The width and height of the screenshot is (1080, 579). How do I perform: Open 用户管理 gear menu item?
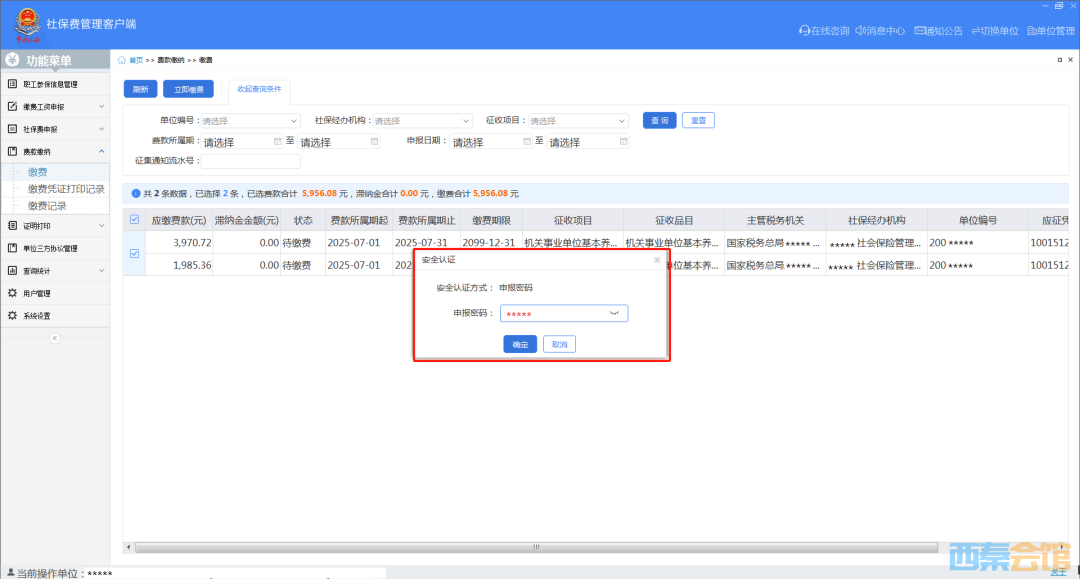click(x=37, y=293)
